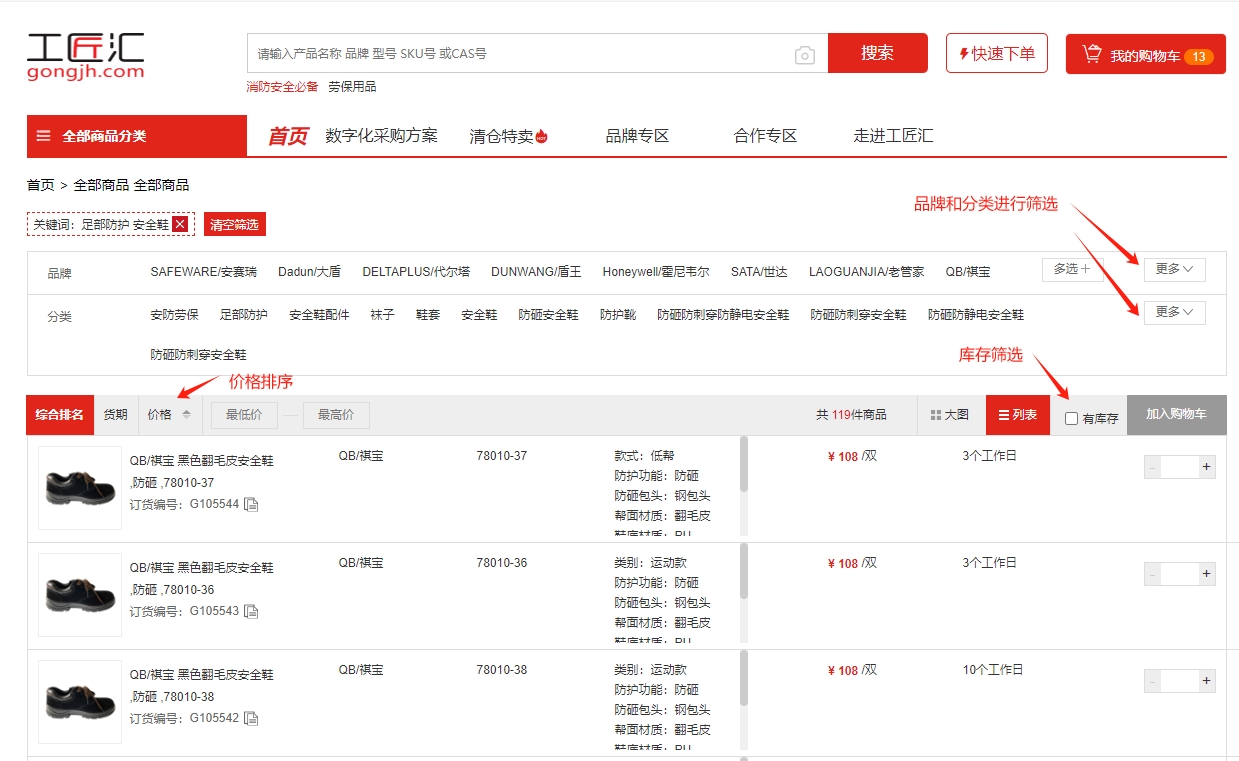Filter by brand Honeywell/霍尼韦尔
Viewport: 1239px width, 761px height.
pos(656,271)
